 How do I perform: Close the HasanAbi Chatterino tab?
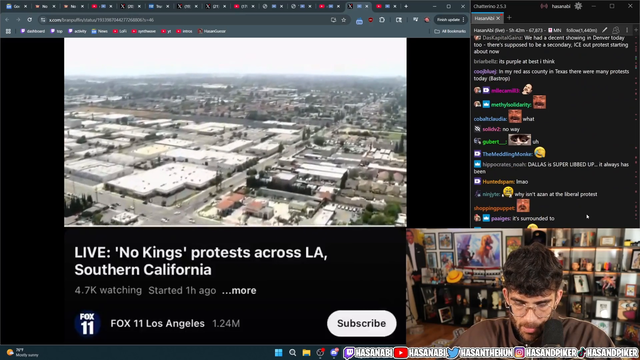pos(498,18)
